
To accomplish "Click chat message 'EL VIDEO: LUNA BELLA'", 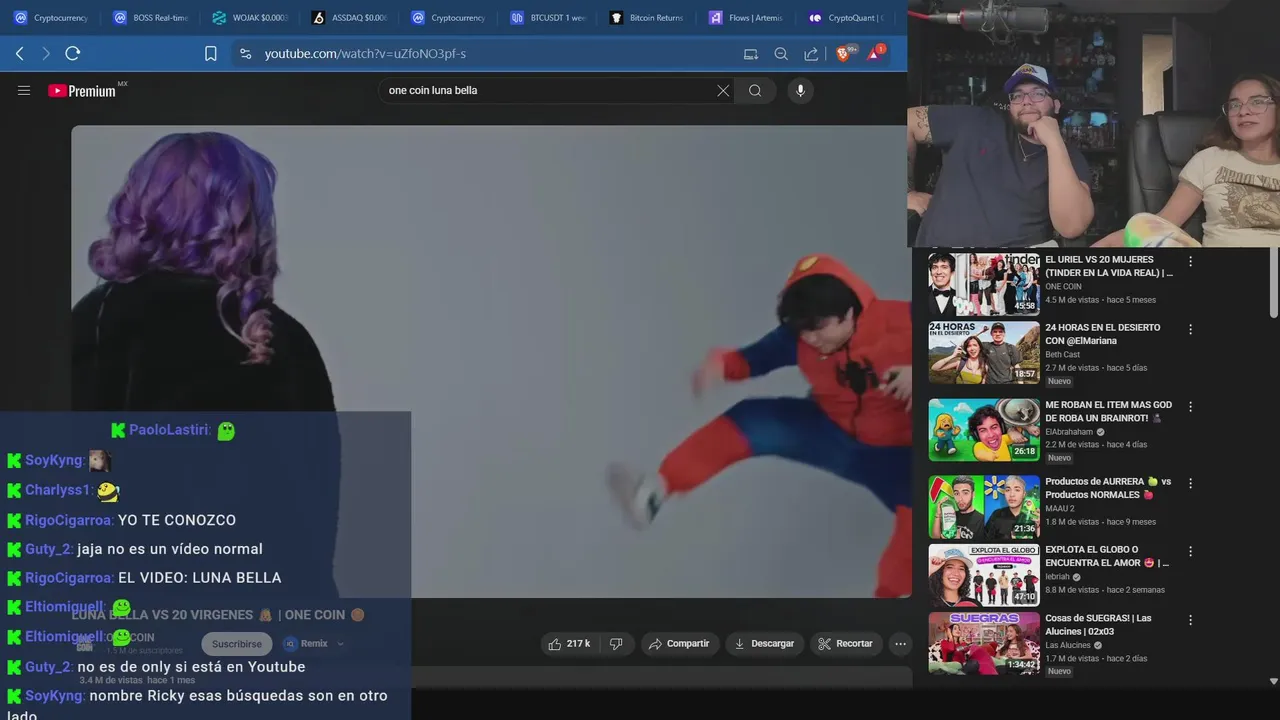I will pyautogui.click(x=200, y=578).
